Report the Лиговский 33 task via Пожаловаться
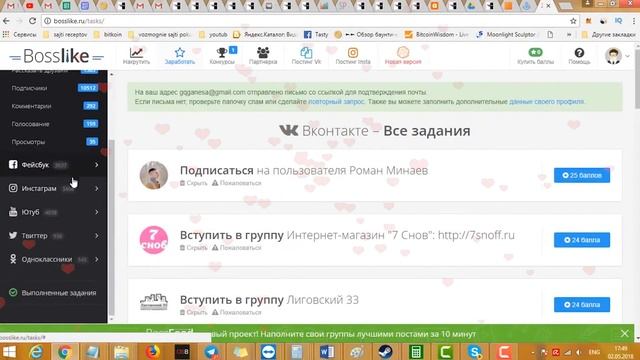 236,312
